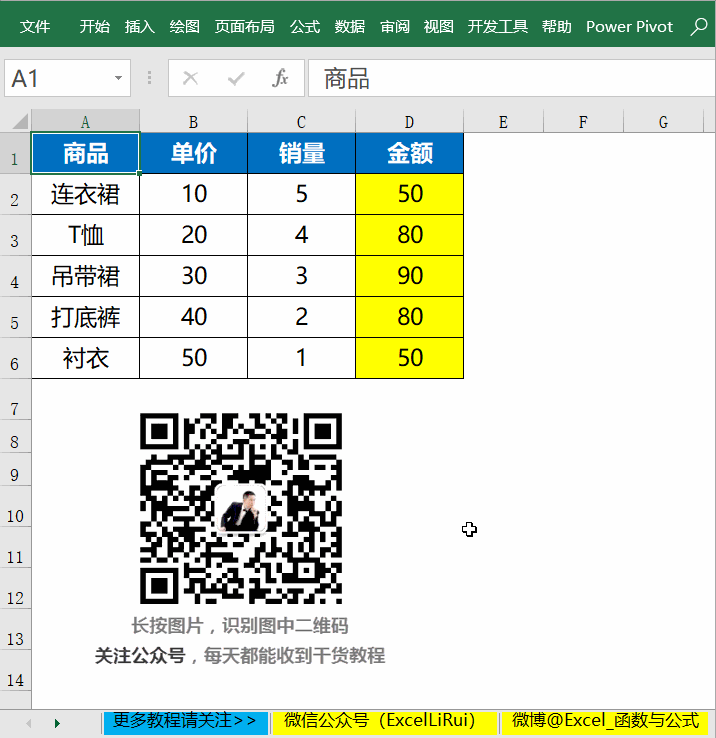The height and width of the screenshot is (738, 716).
Task: Select the unit price cell 20
Action: point(193,235)
